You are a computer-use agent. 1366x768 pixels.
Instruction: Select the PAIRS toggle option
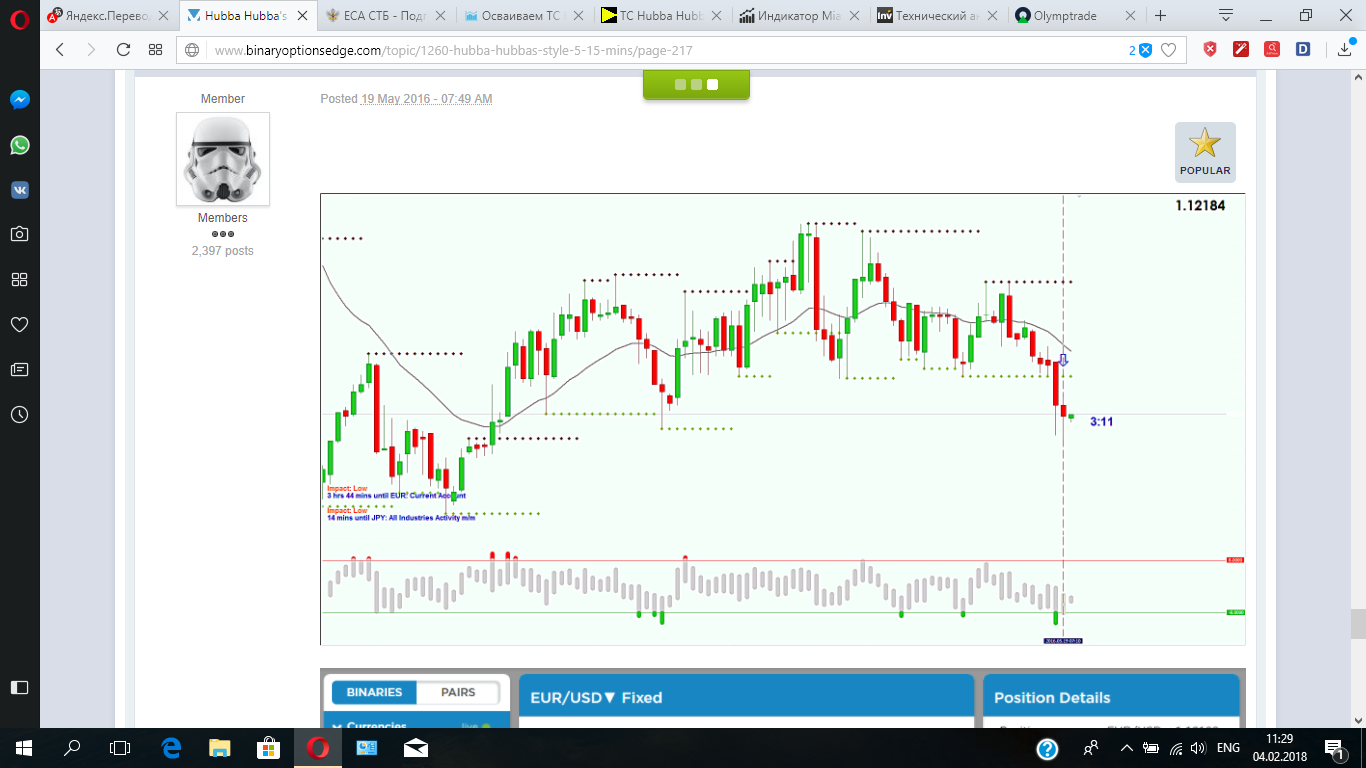pos(458,692)
